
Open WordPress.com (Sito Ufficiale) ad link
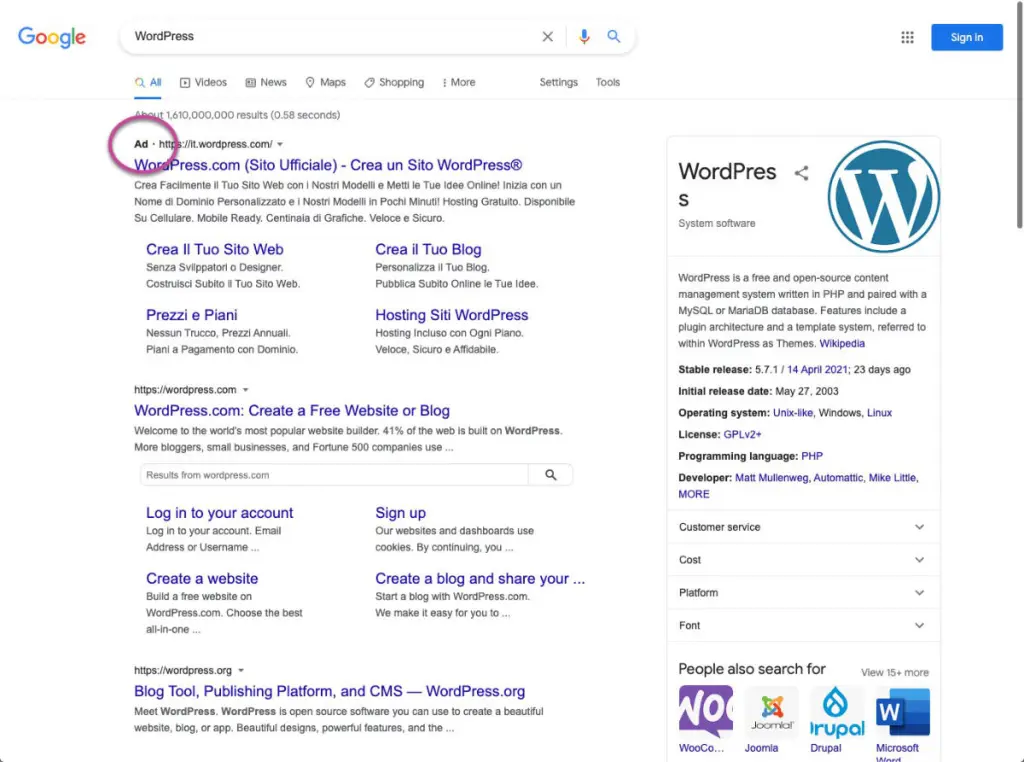(x=328, y=165)
